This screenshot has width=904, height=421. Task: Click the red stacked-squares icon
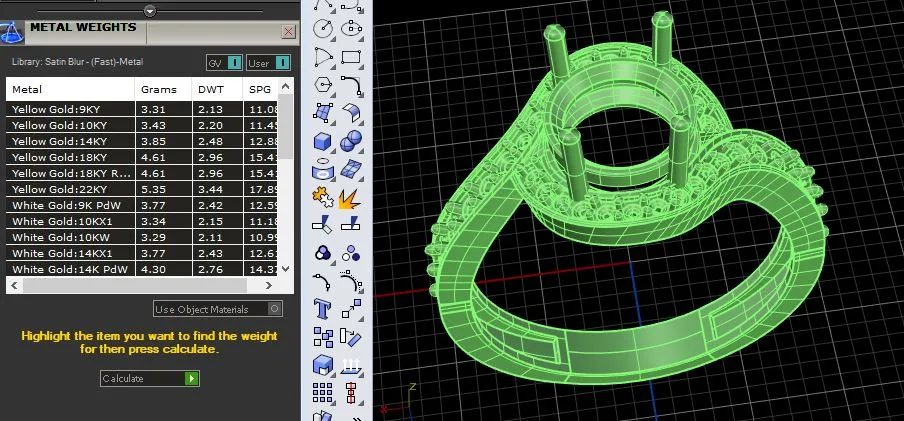(352, 393)
